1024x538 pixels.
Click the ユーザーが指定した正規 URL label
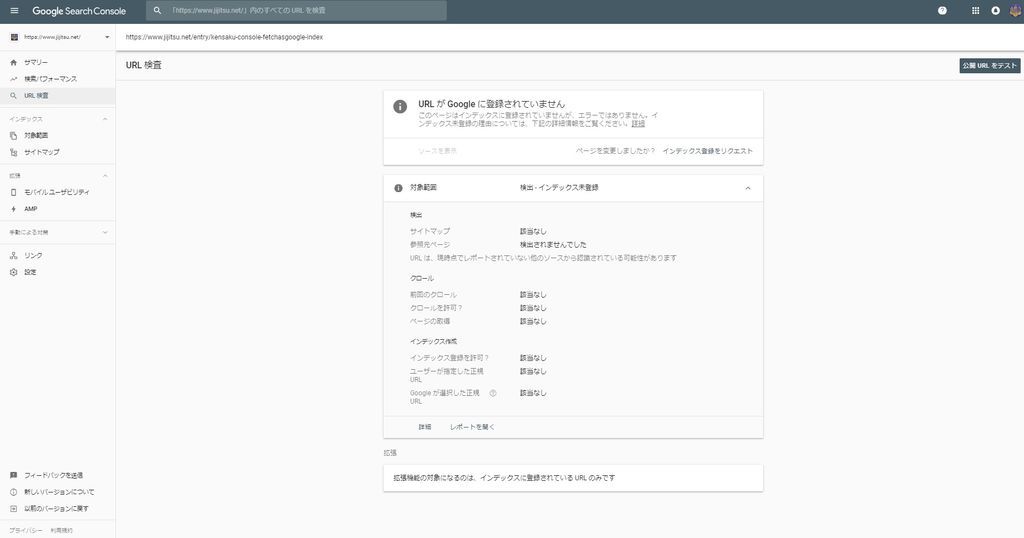point(447,375)
